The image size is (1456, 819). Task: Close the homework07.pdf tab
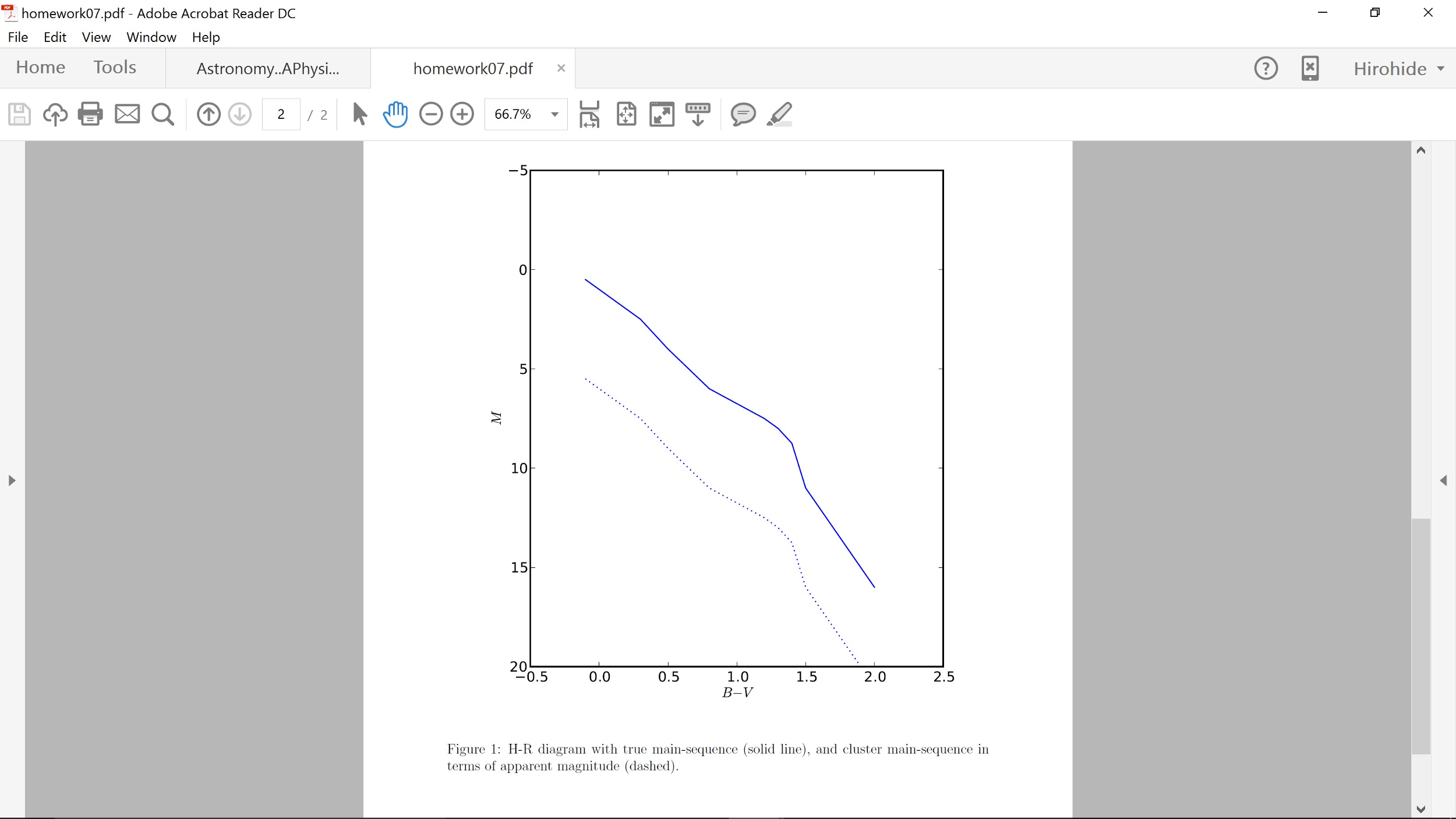[x=561, y=68]
